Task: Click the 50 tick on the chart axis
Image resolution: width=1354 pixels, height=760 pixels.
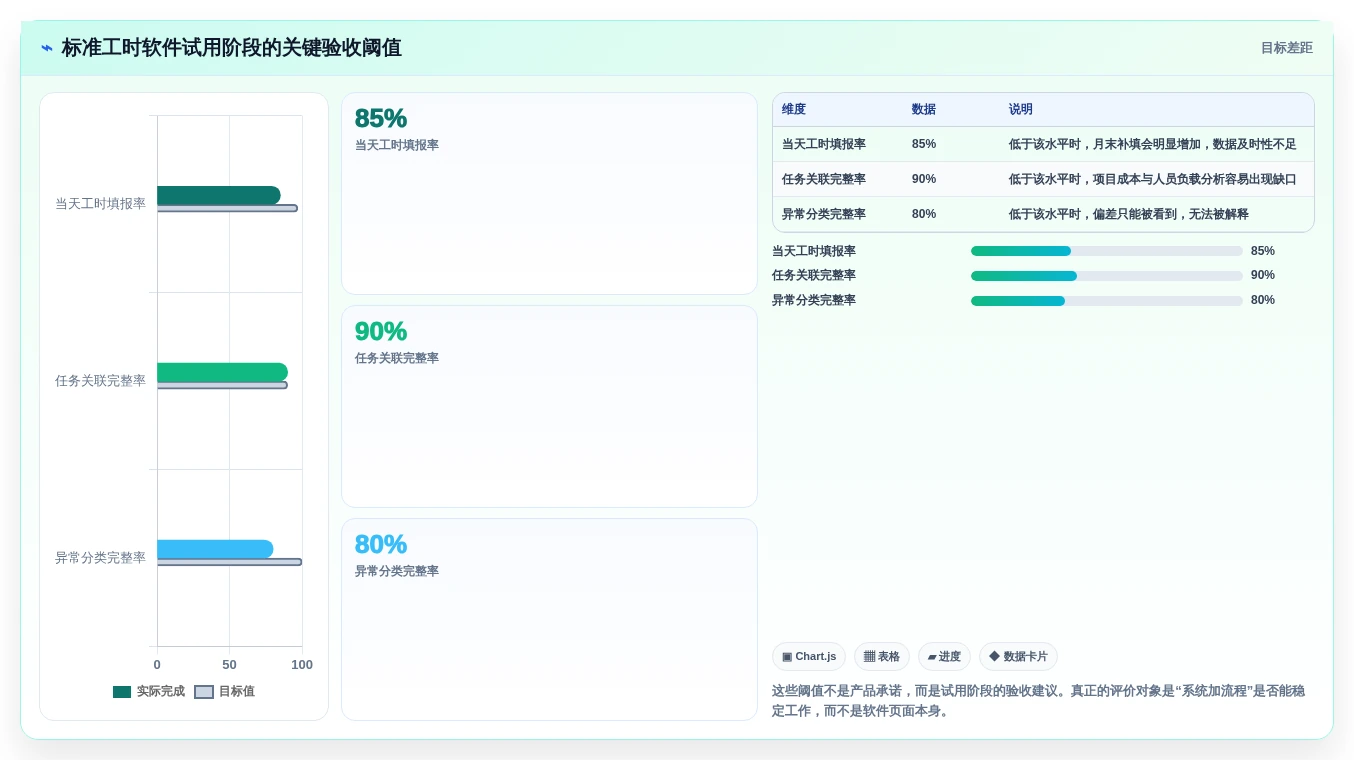Action: [230, 665]
